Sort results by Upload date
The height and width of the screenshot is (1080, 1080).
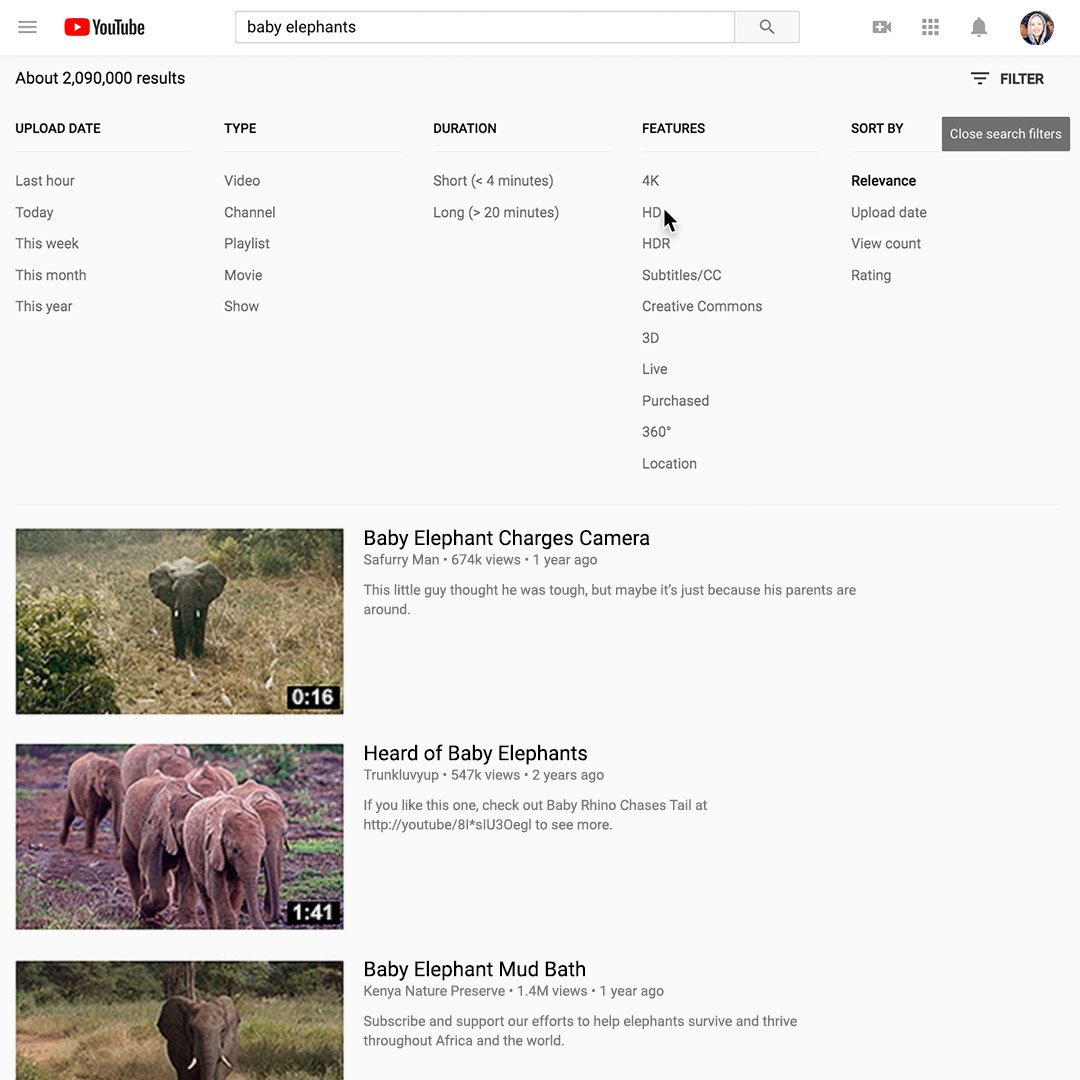pos(889,212)
